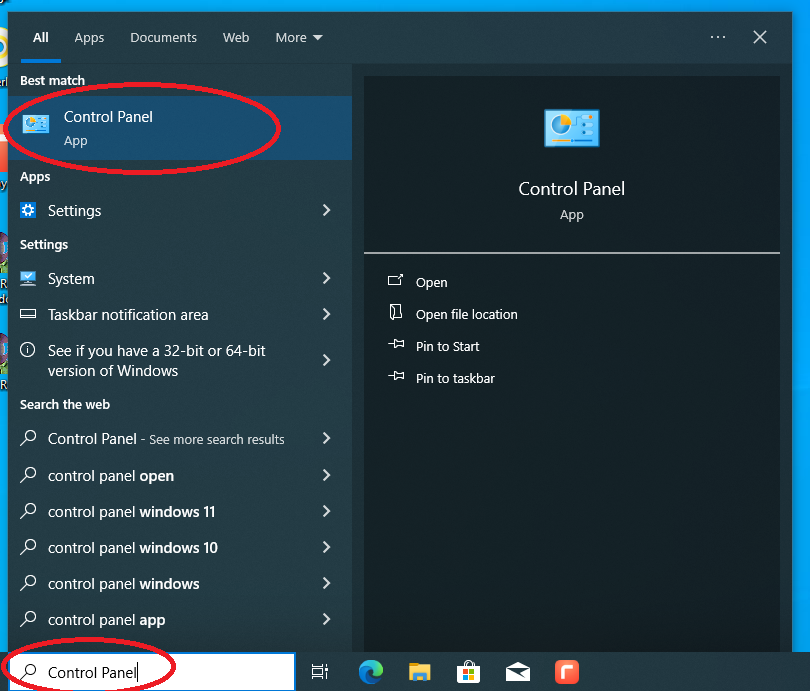The width and height of the screenshot is (810, 691).
Task: Expand 'See more search results' arrow
Action: [326, 438]
